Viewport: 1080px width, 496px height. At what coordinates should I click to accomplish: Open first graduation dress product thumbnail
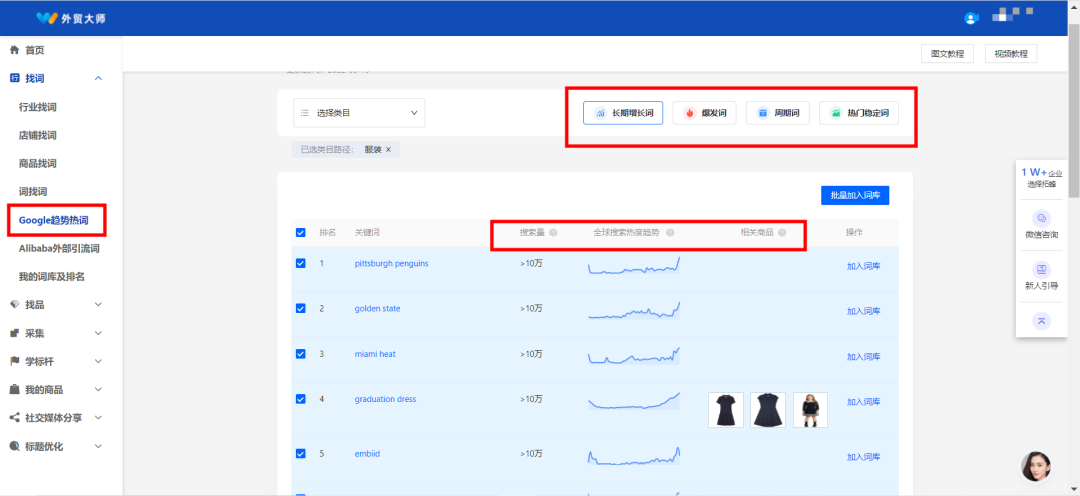point(726,410)
